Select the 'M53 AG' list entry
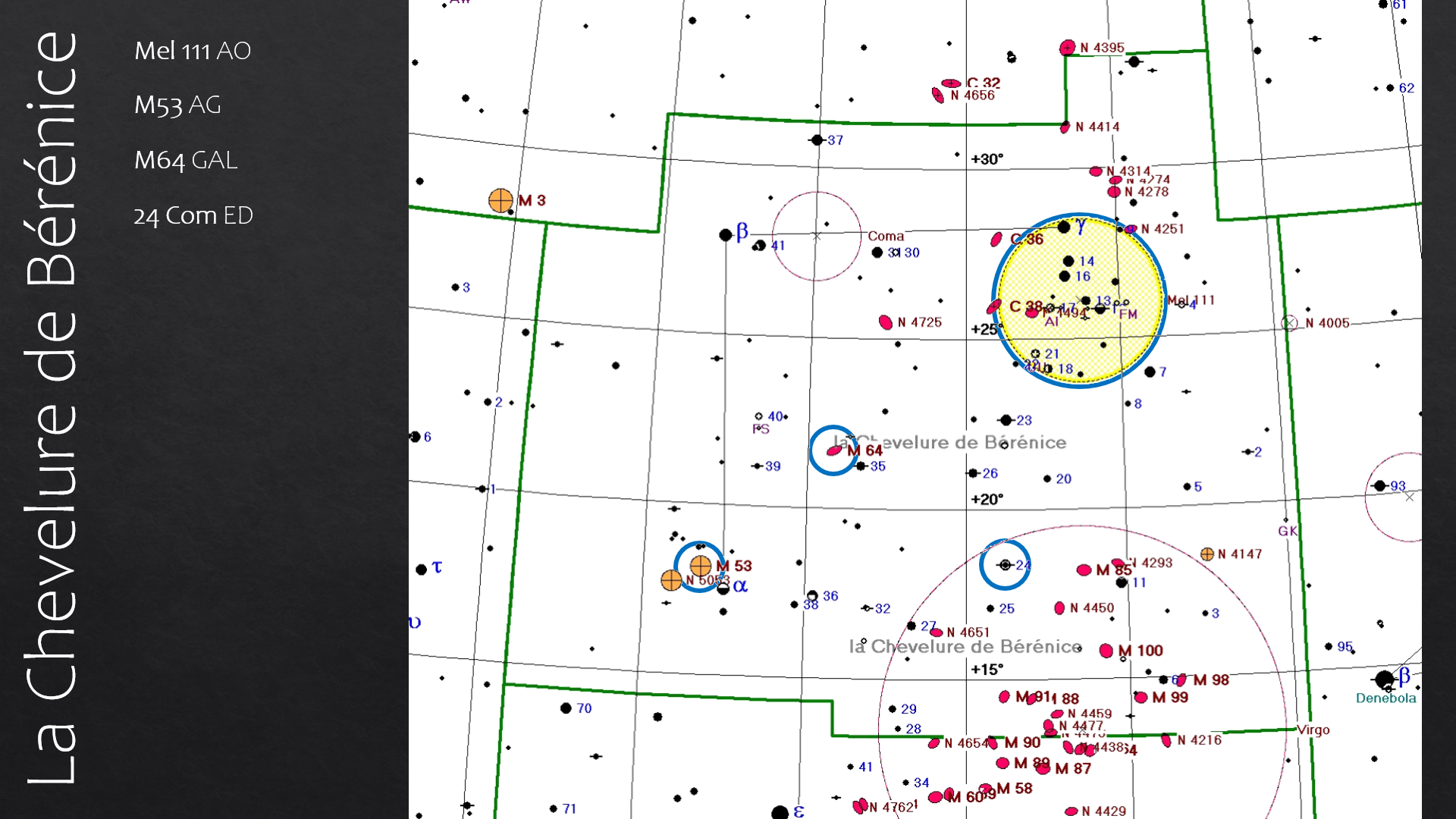1456x819 pixels. pos(177,105)
